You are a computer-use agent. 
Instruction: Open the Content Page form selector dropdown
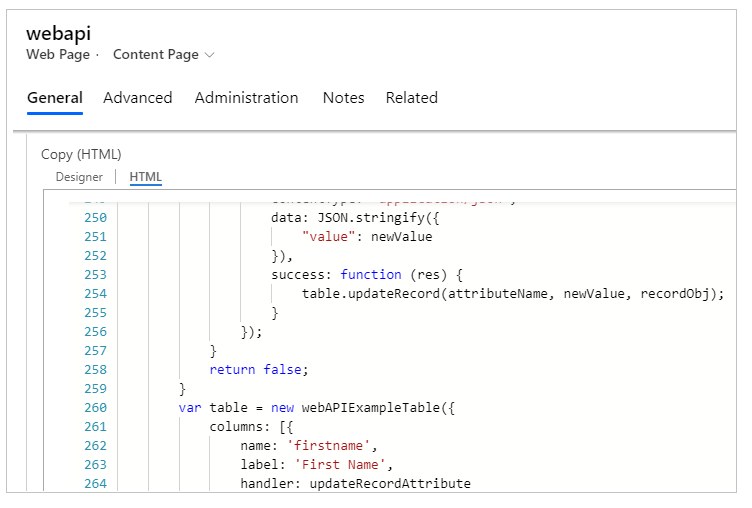click(164, 55)
